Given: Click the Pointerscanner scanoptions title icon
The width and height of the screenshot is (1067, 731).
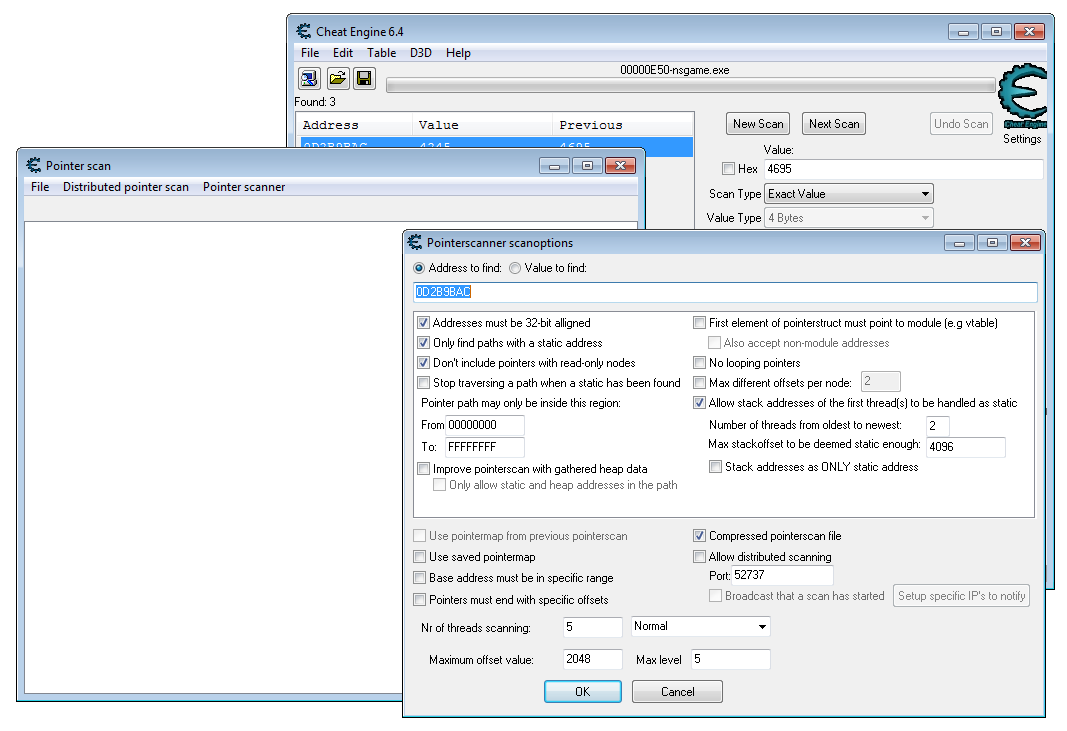Looking at the screenshot, I should tap(414, 242).
